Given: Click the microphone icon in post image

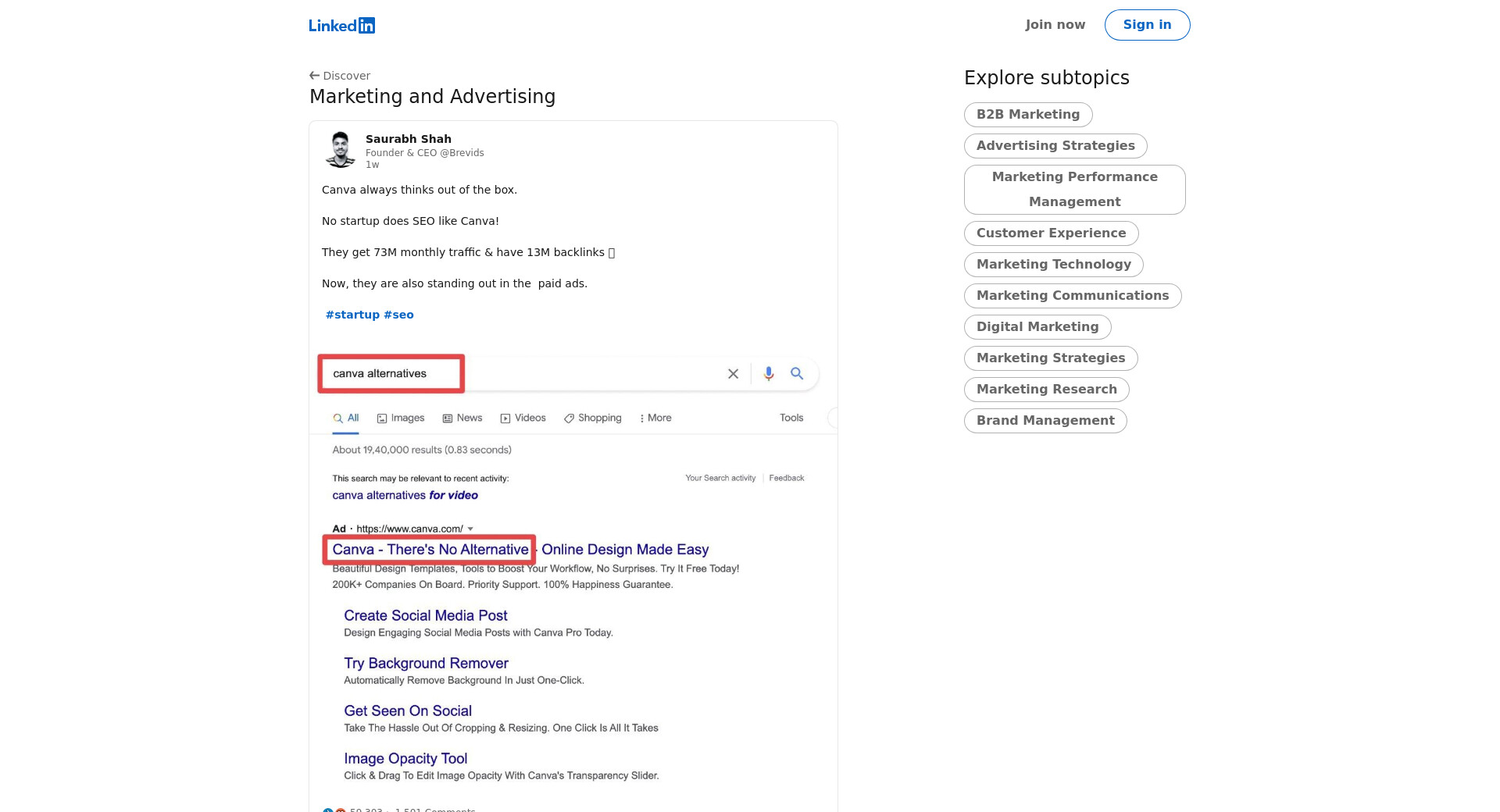Looking at the screenshot, I should [769, 374].
